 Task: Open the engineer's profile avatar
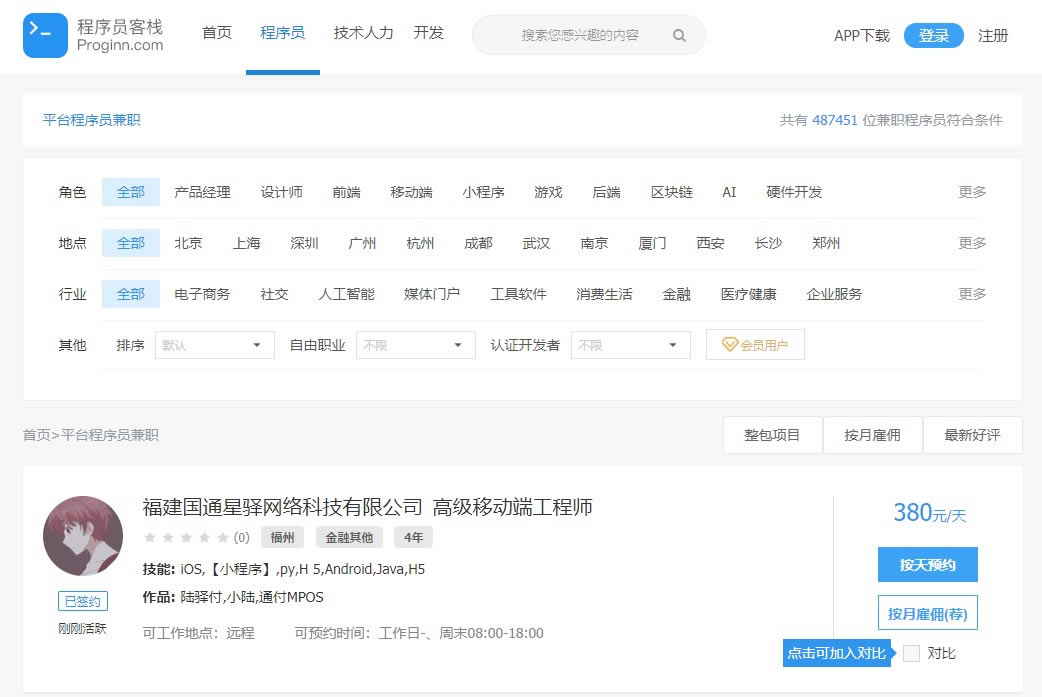[x=83, y=536]
